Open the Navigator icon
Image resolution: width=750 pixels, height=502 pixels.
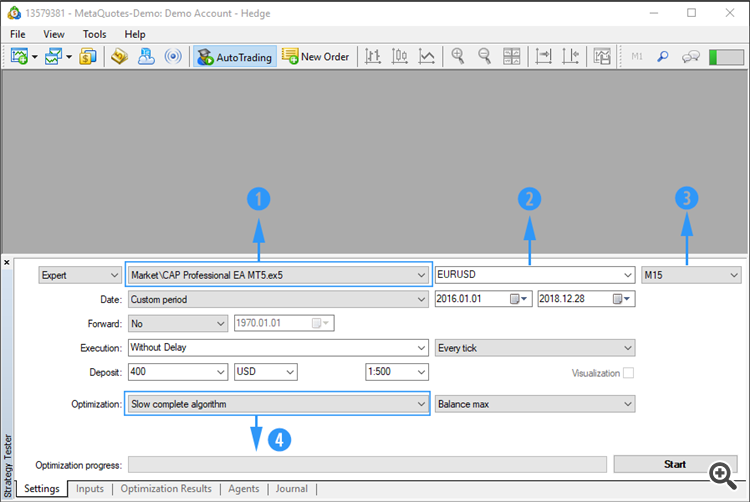(x=146, y=56)
